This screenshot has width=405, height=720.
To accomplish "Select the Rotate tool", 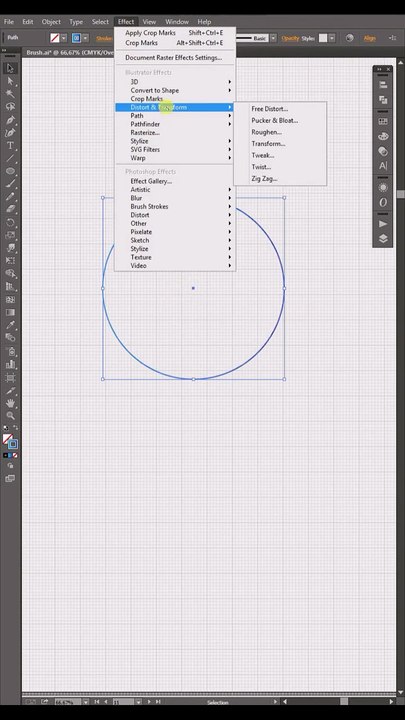I will tap(10, 223).
